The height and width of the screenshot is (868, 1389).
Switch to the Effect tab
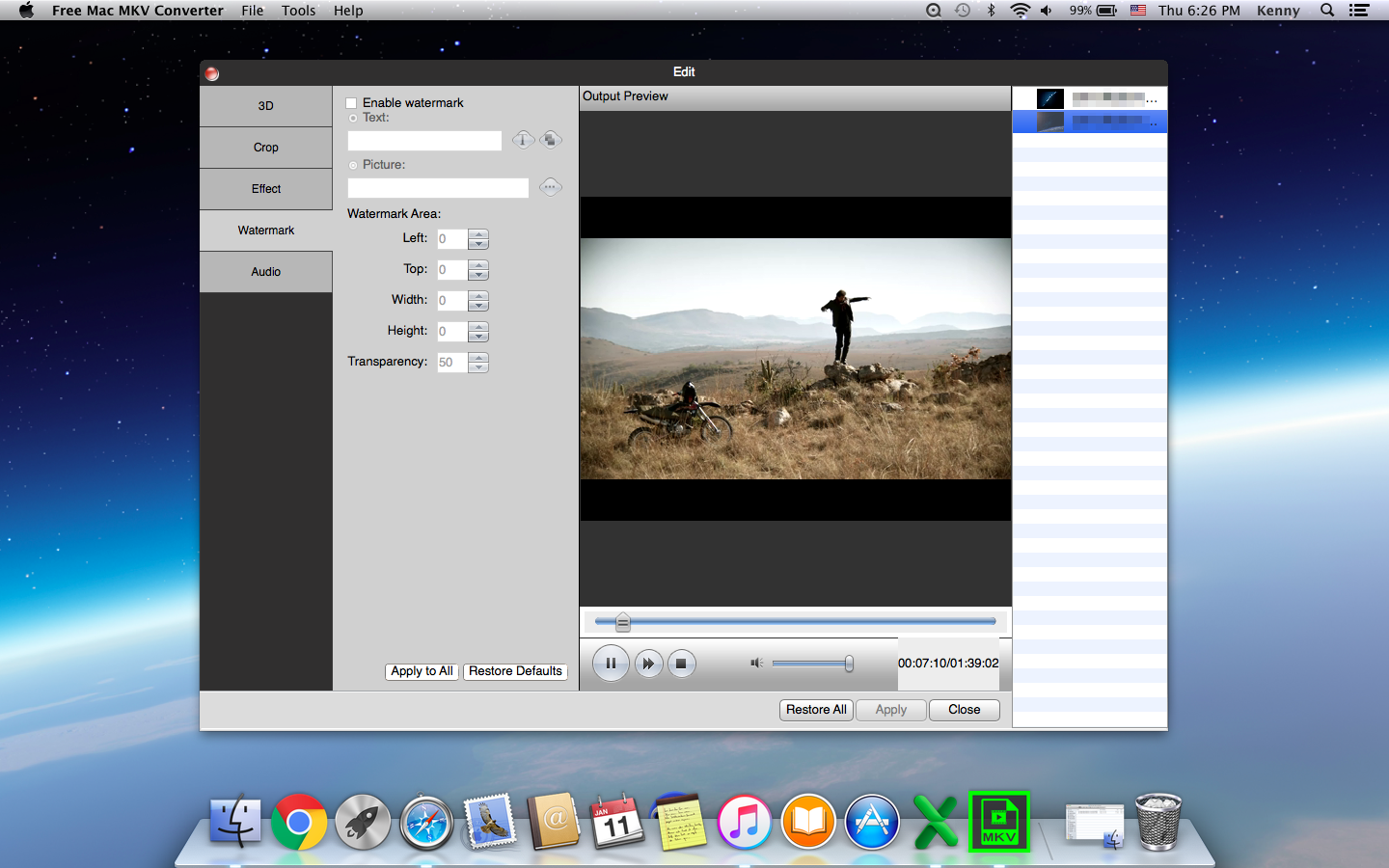(266, 189)
